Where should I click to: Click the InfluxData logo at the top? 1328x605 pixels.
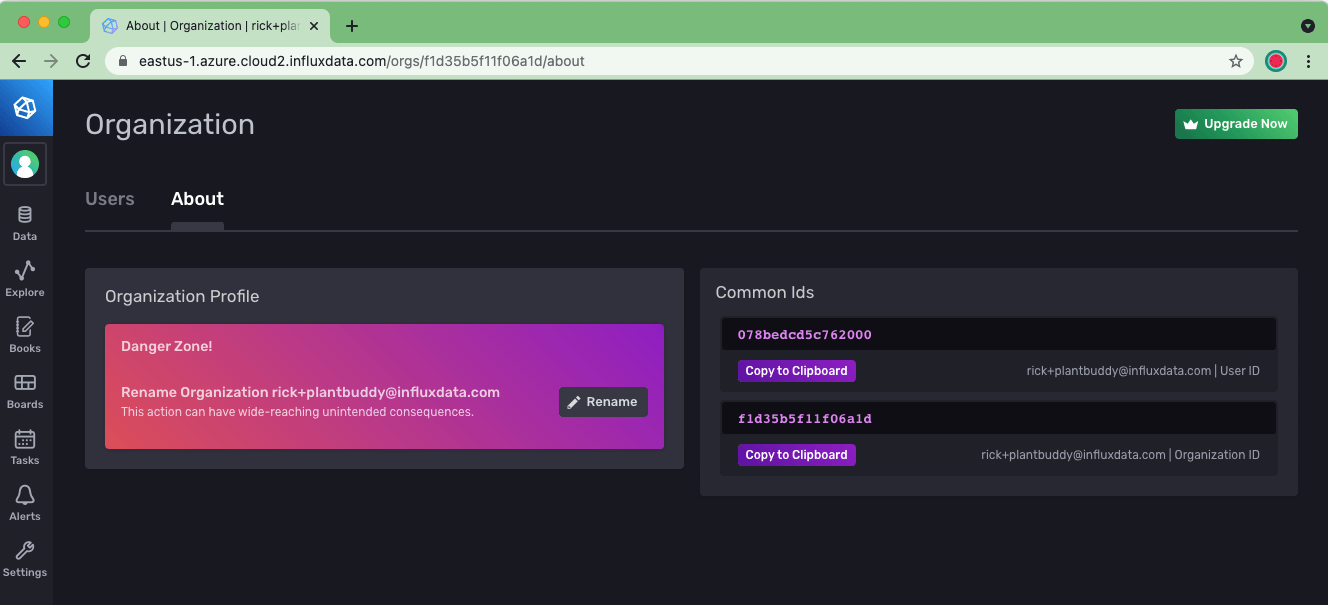pyautogui.click(x=26, y=107)
